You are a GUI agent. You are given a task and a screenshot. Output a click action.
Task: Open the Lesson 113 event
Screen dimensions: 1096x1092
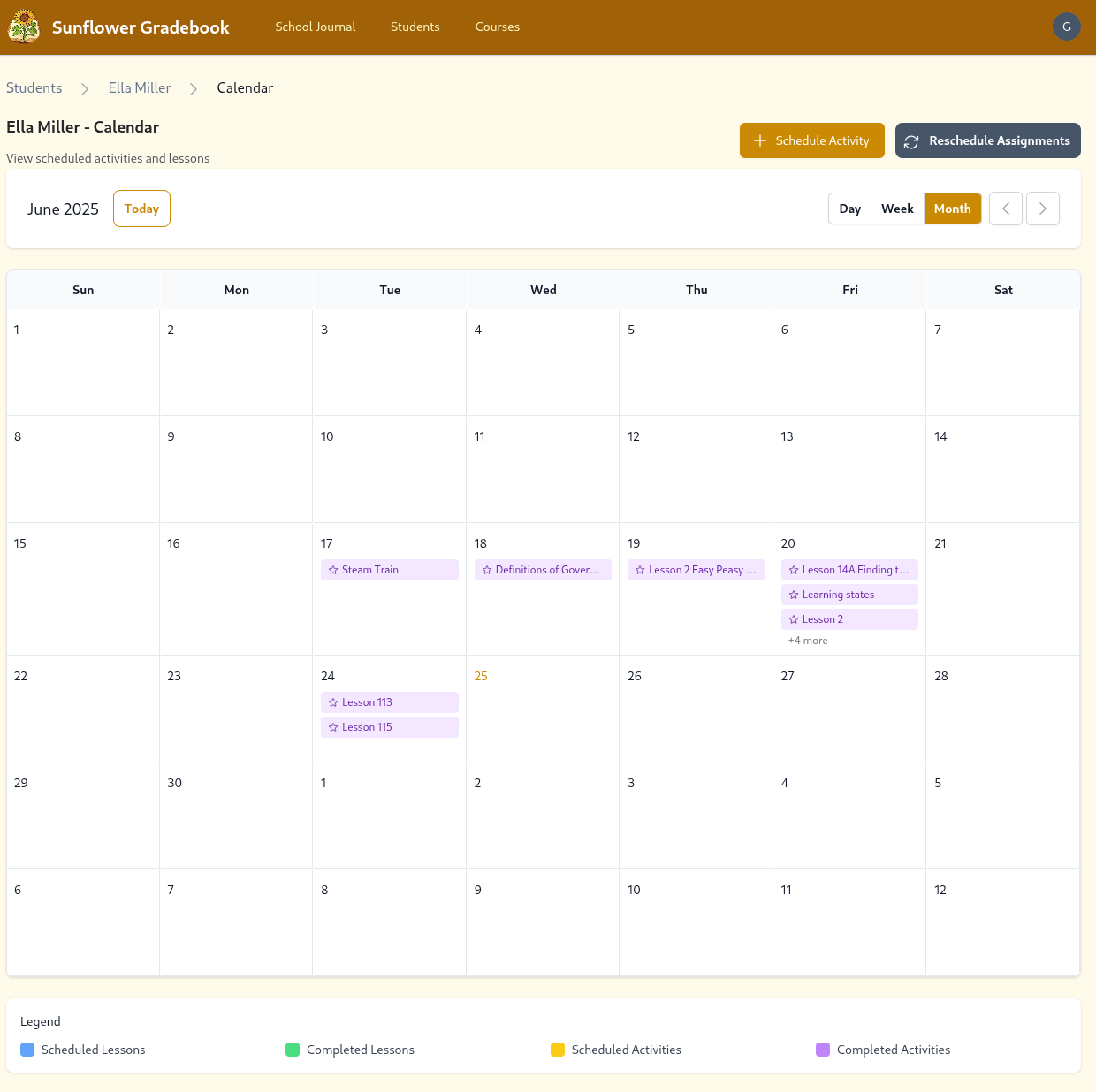point(390,702)
